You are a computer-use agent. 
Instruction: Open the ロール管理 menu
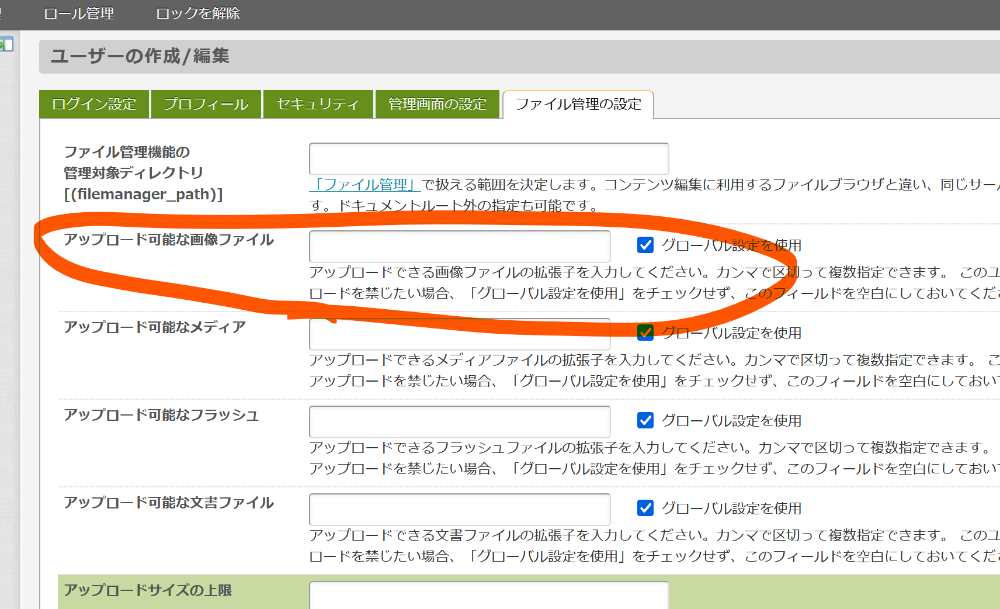click(79, 14)
